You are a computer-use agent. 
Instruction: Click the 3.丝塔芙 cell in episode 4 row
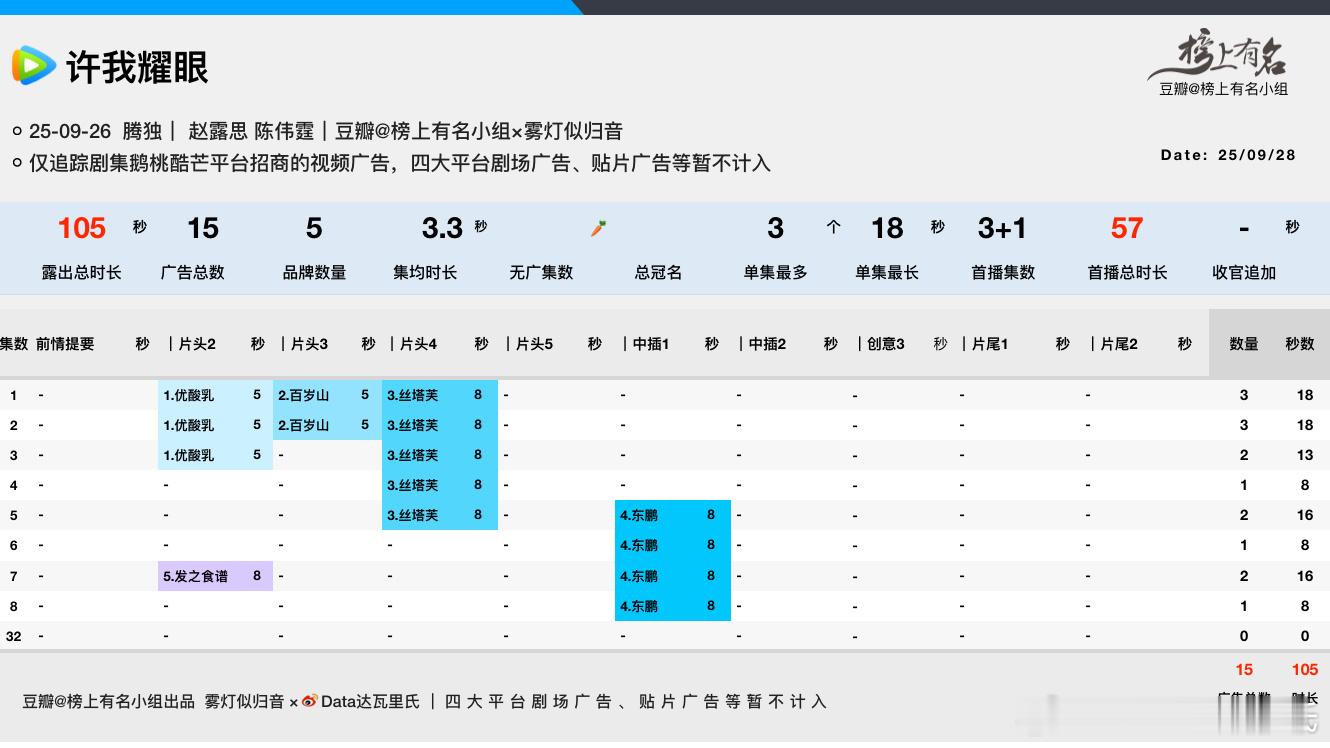(440, 485)
